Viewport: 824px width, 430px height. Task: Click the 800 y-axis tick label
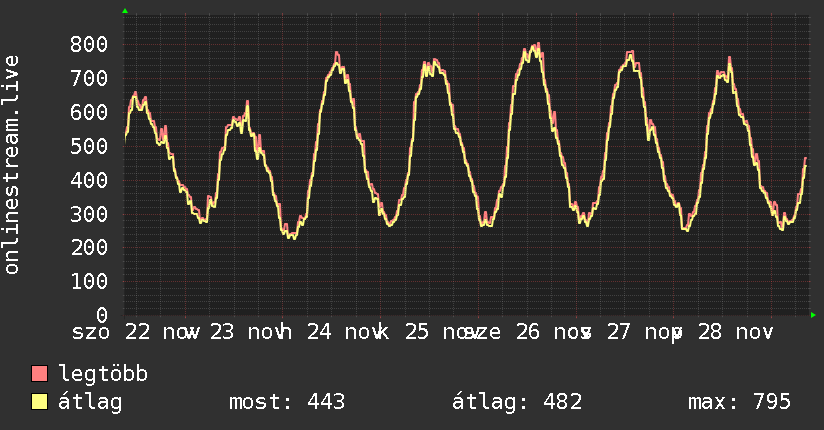90,44
